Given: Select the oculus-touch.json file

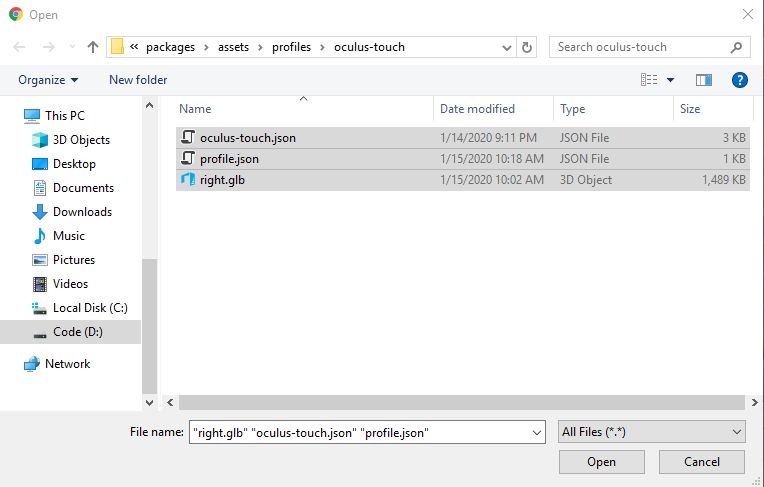Looking at the screenshot, I should point(463,137).
